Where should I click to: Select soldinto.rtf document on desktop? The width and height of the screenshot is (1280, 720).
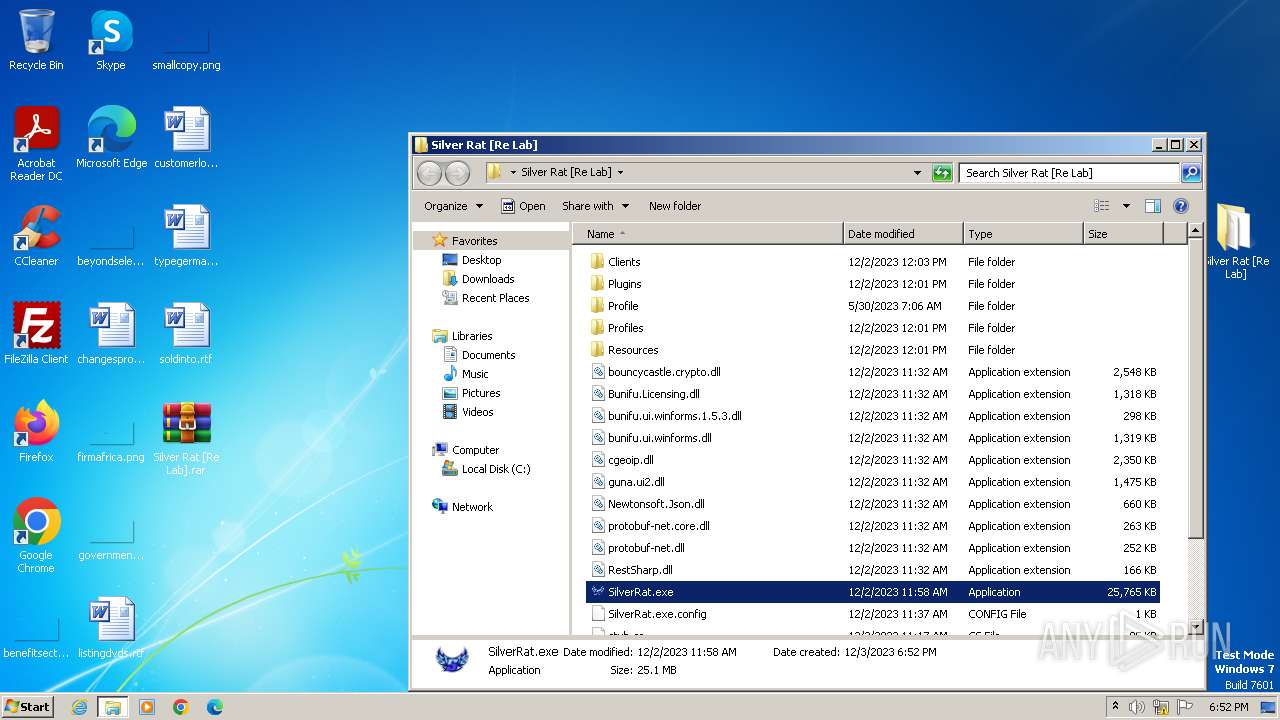[x=186, y=334]
